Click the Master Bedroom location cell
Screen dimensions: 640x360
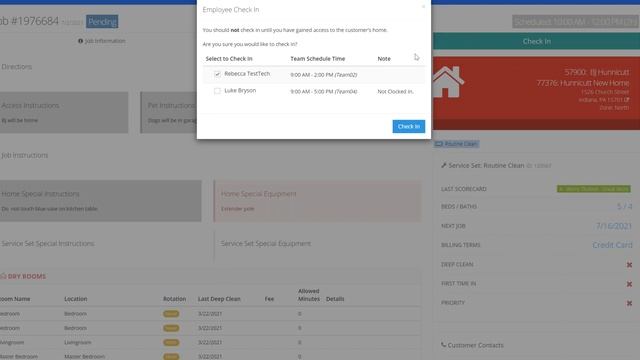point(84,357)
